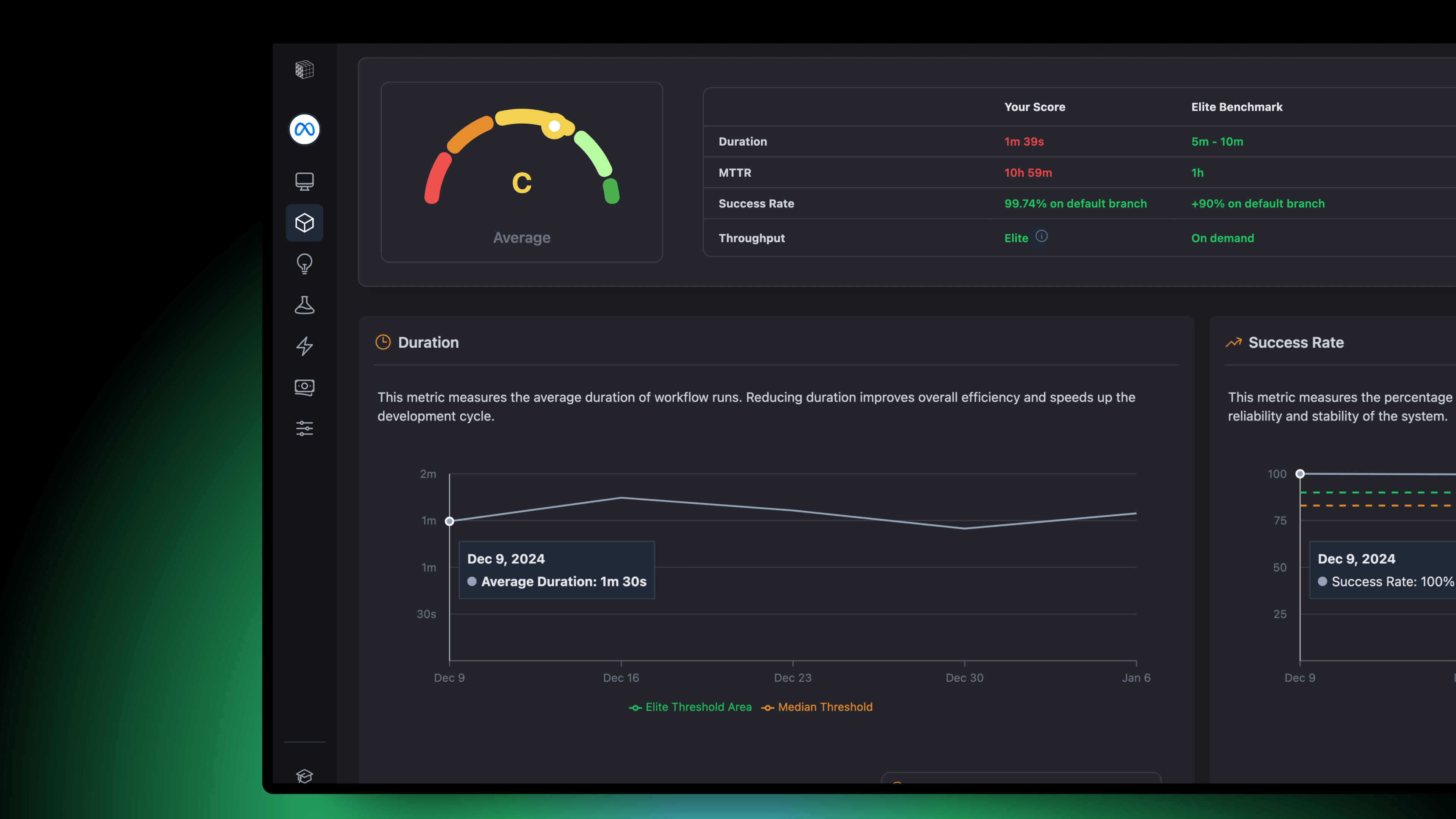Screen dimensions: 1456x819
Task: Open the Meta organization avatar
Action: [x=304, y=129]
